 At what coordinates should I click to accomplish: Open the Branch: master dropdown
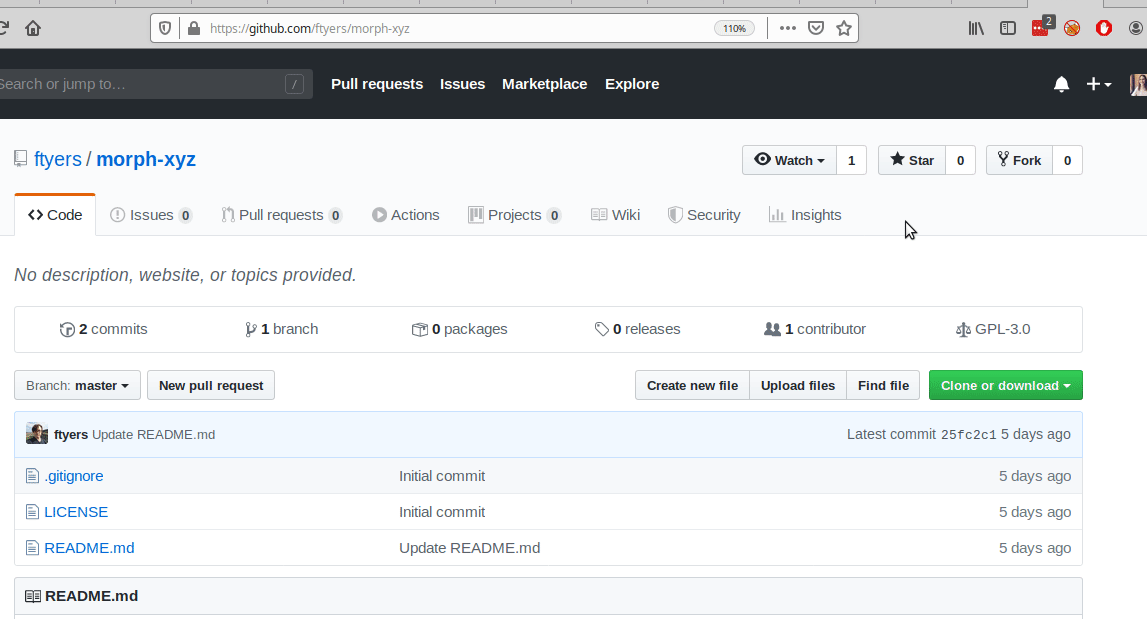pyautogui.click(x=78, y=386)
